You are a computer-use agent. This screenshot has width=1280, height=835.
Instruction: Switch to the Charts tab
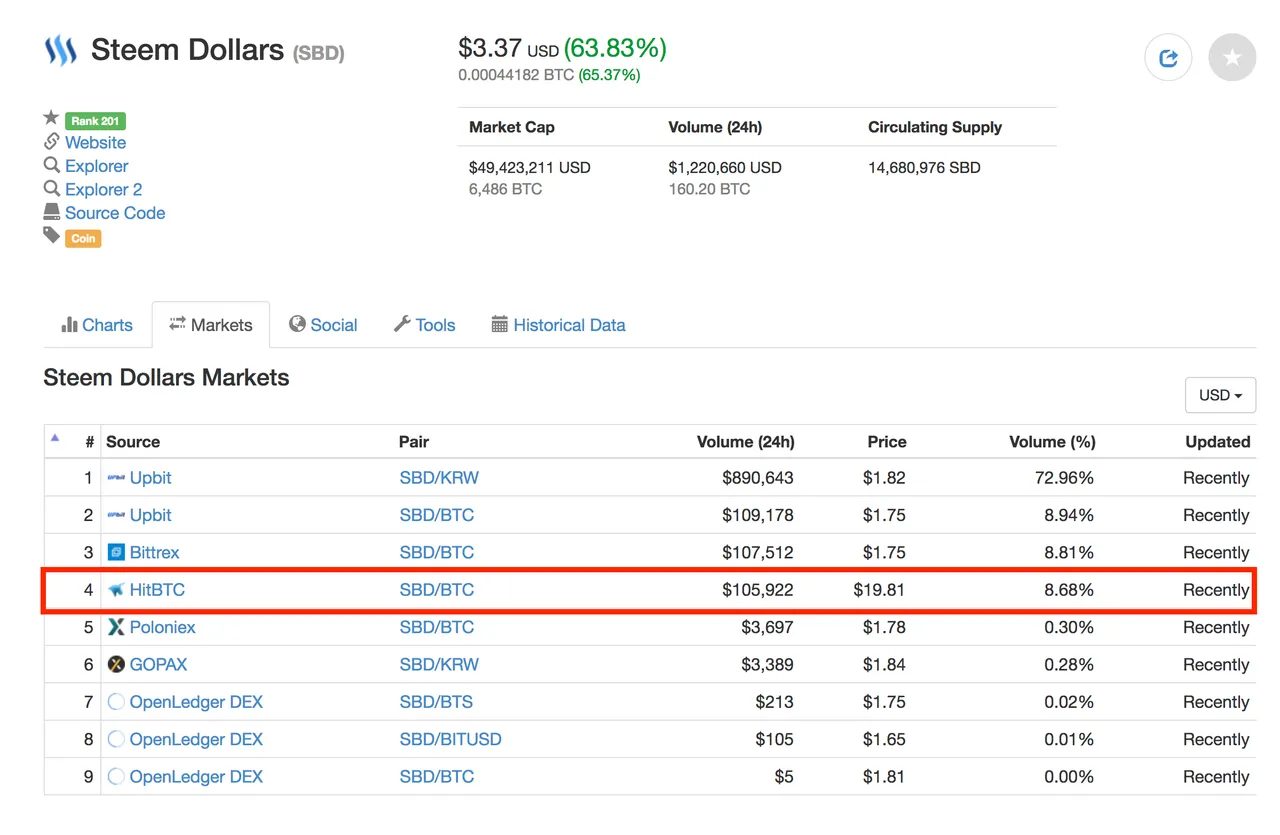97,325
